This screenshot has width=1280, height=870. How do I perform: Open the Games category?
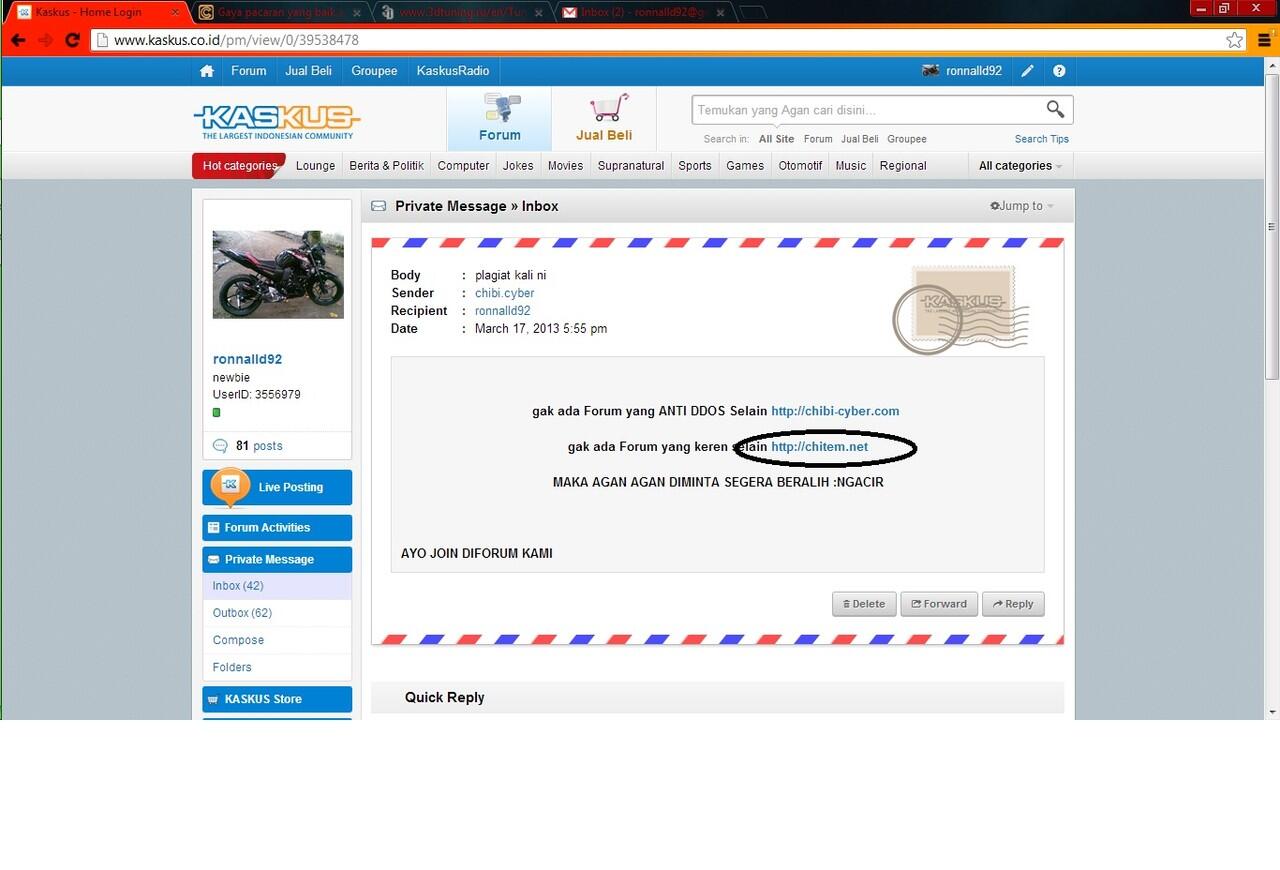click(744, 166)
